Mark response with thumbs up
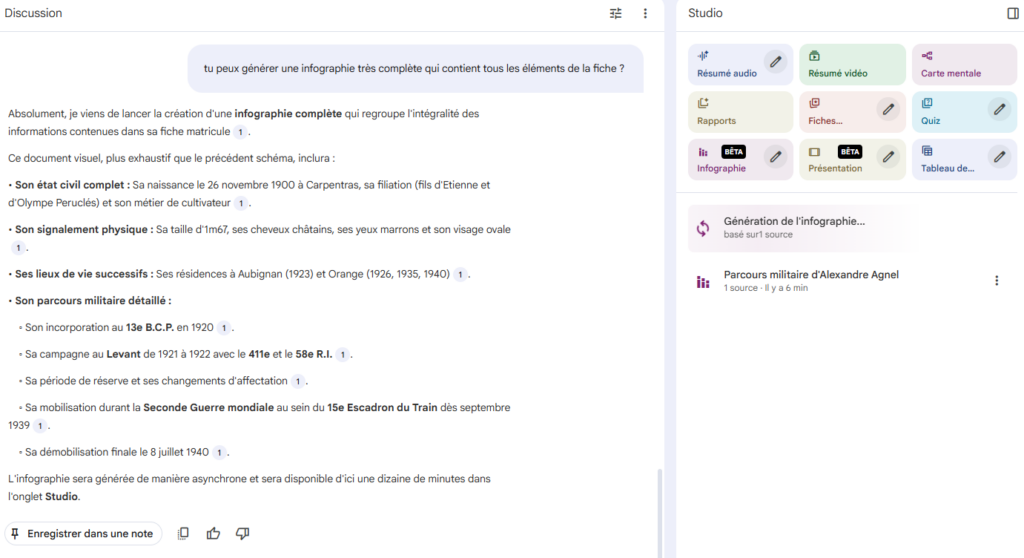 pos(213,534)
